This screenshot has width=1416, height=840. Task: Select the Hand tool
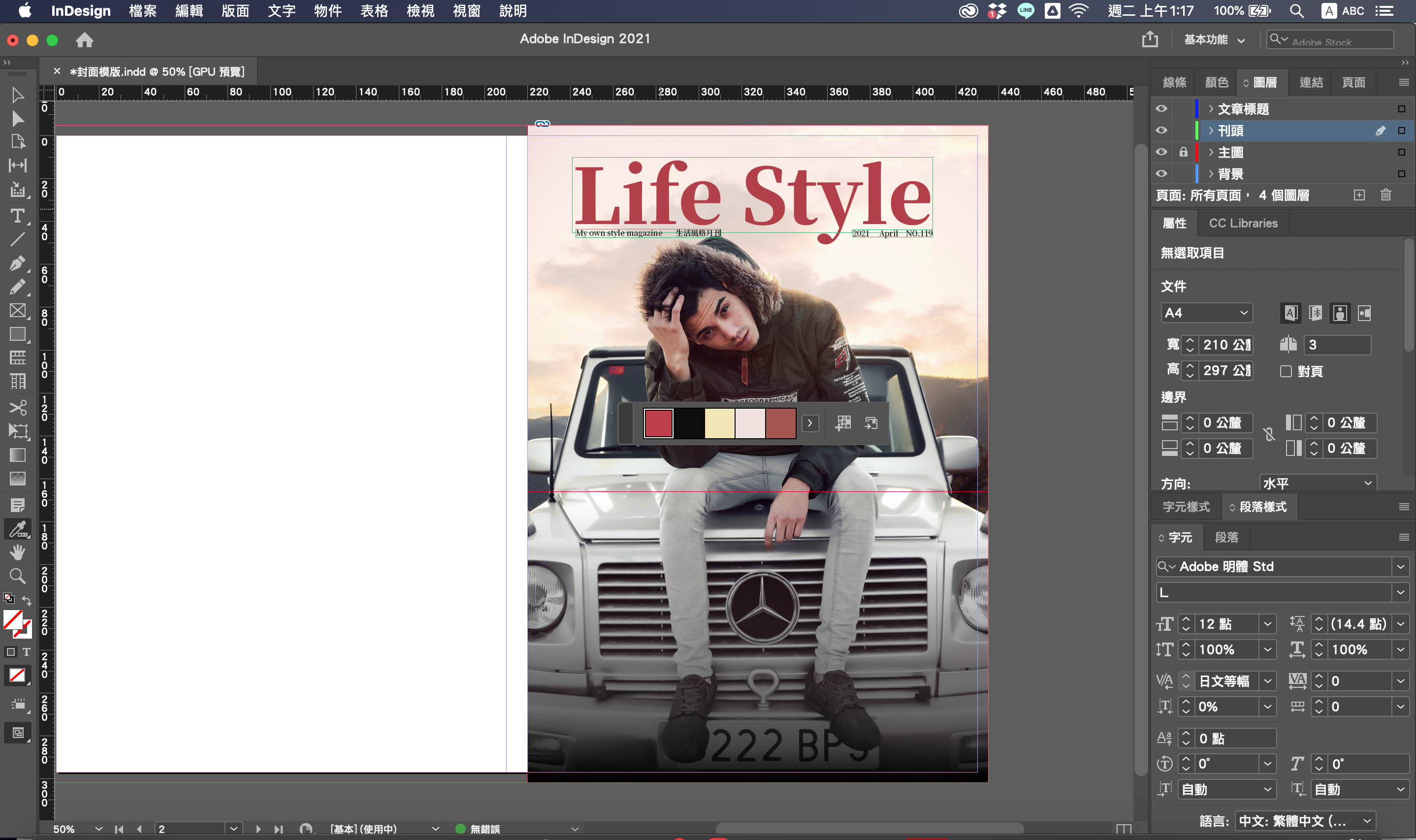pyautogui.click(x=17, y=552)
